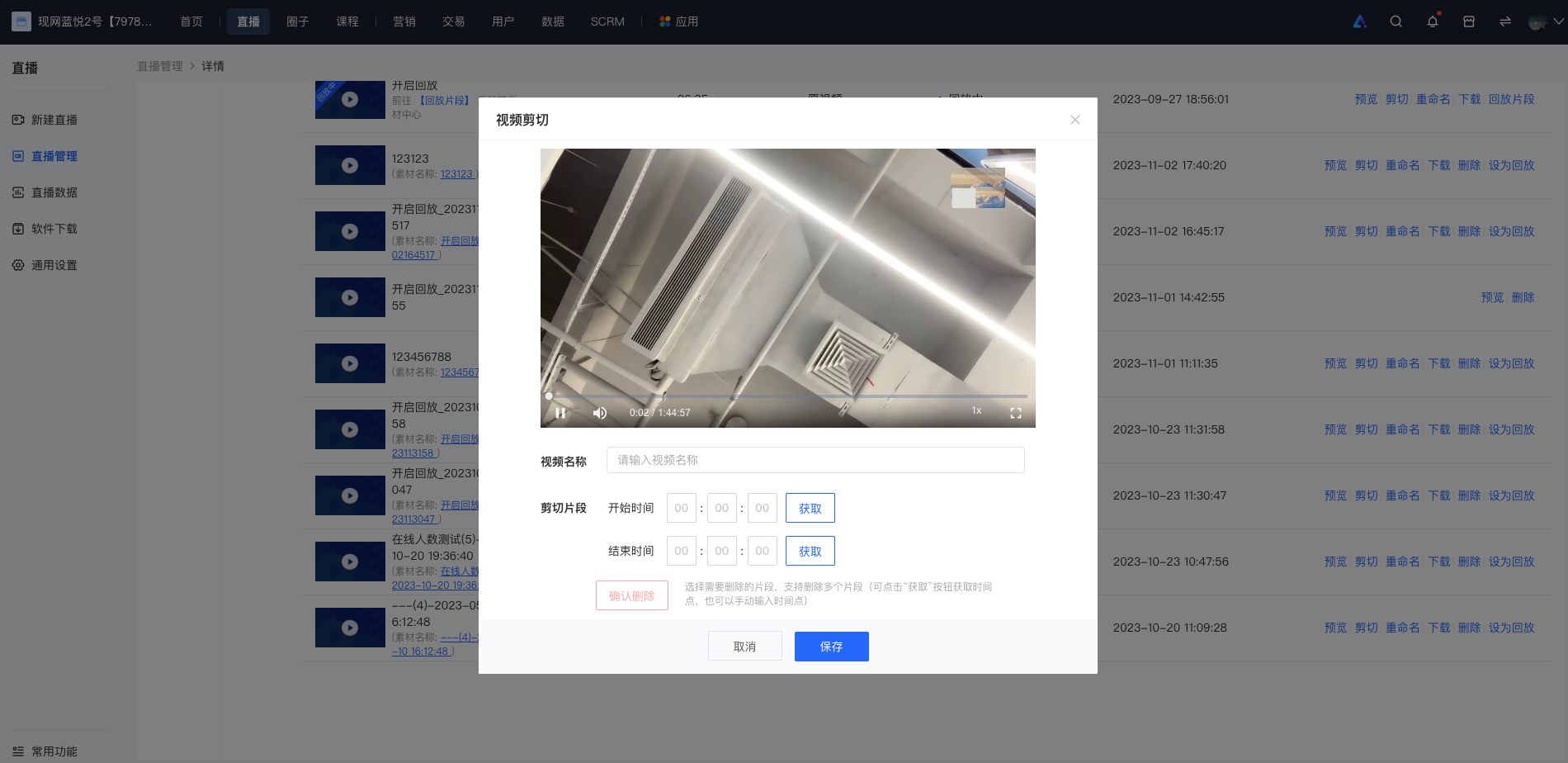1568x763 pixels.
Task: Switch to the 课程 tab
Action: 347,21
